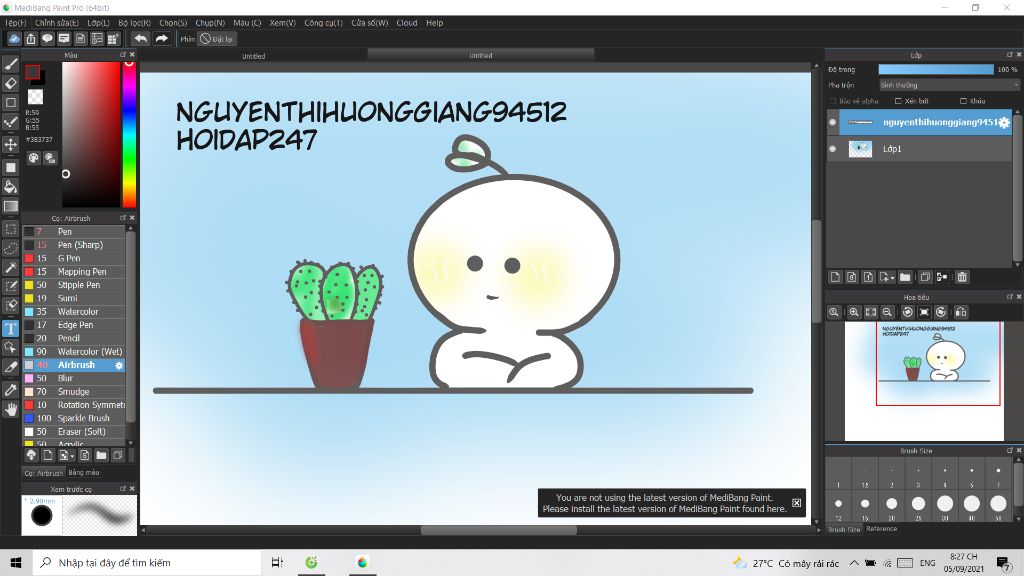Hide the nguyenthihuonggiang layer visibility dot
Image resolution: width=1024 pixels, height=576 pixels.
(833, 122)
